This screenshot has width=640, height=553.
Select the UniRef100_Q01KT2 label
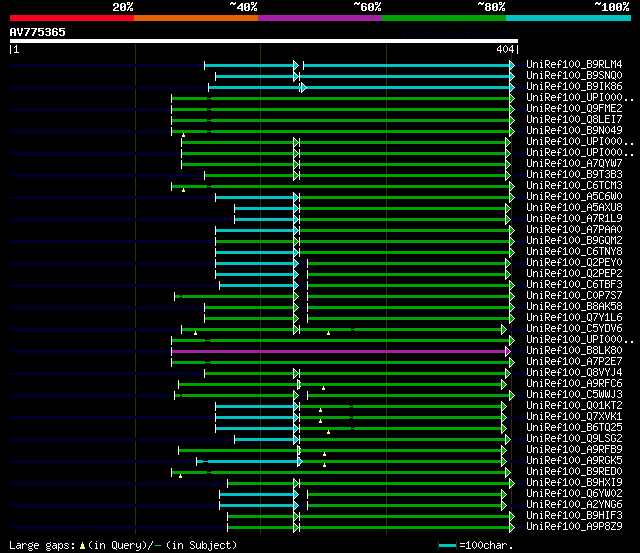point(574,406)
